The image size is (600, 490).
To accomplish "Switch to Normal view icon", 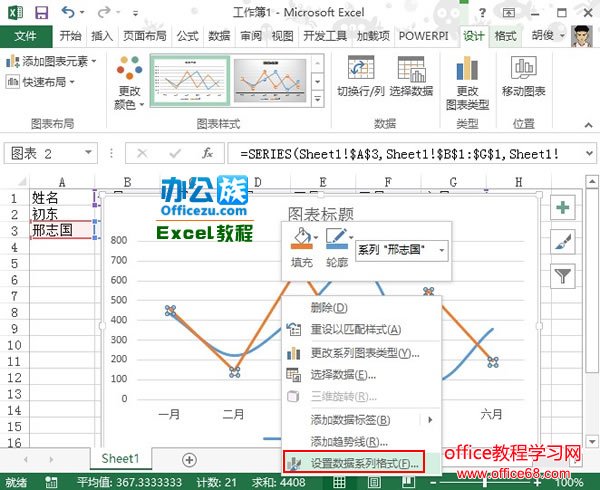I will pyautogui.click(x=339, y=482).
